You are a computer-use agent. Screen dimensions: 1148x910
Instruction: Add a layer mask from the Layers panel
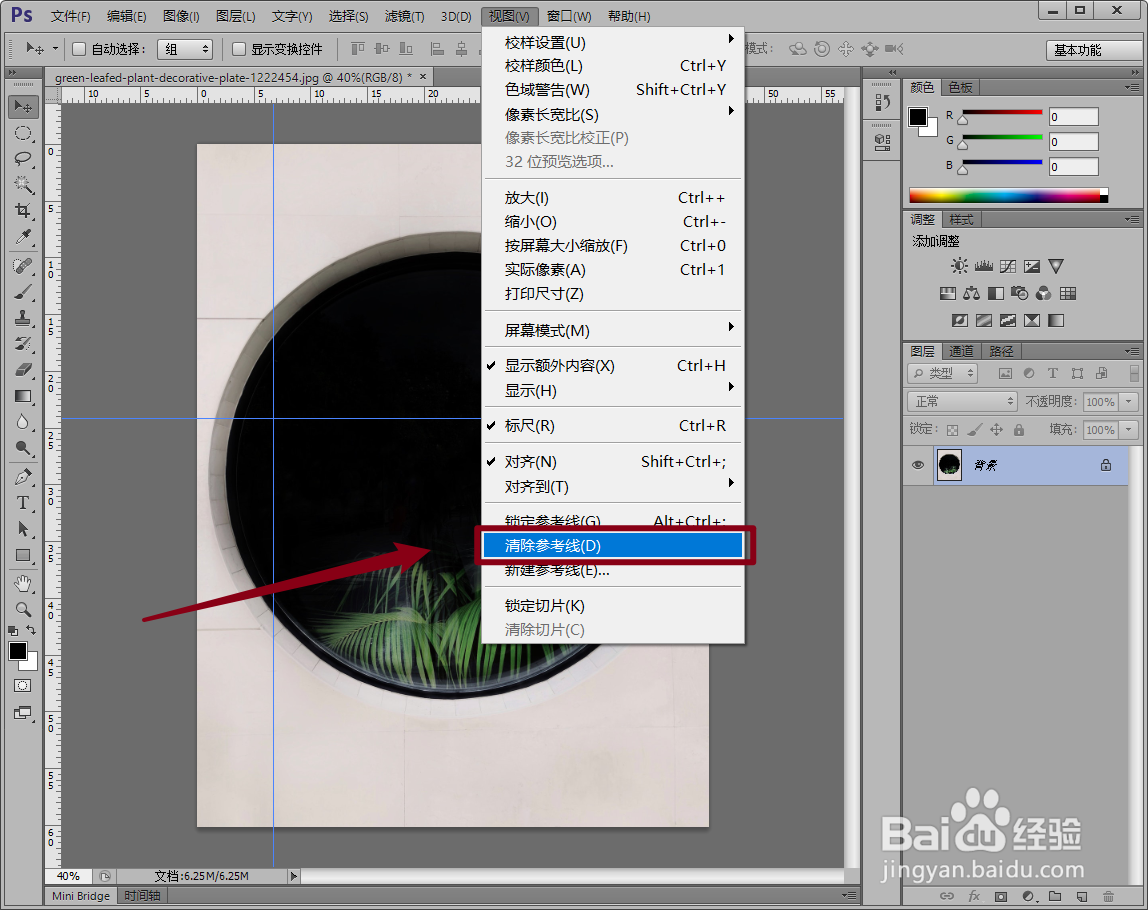(x=1001, y=896)
